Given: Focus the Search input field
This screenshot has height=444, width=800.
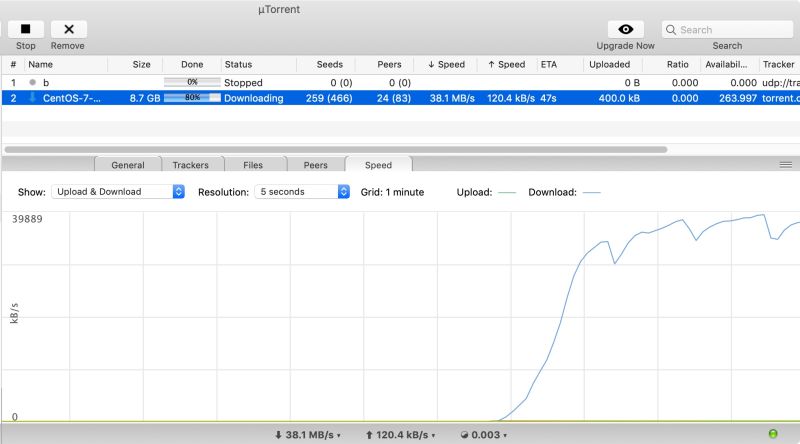Looking at the screenshot, I should (728, 30).
